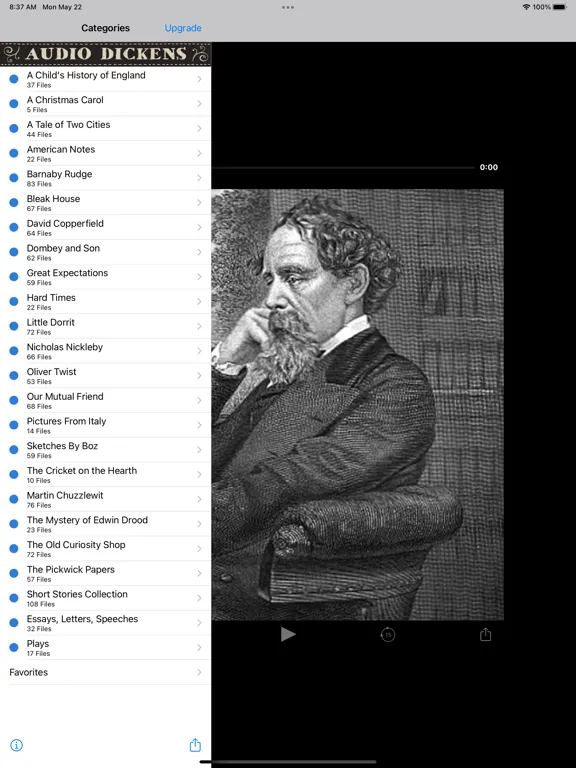Tap the Audio Dickens banner

105,54
